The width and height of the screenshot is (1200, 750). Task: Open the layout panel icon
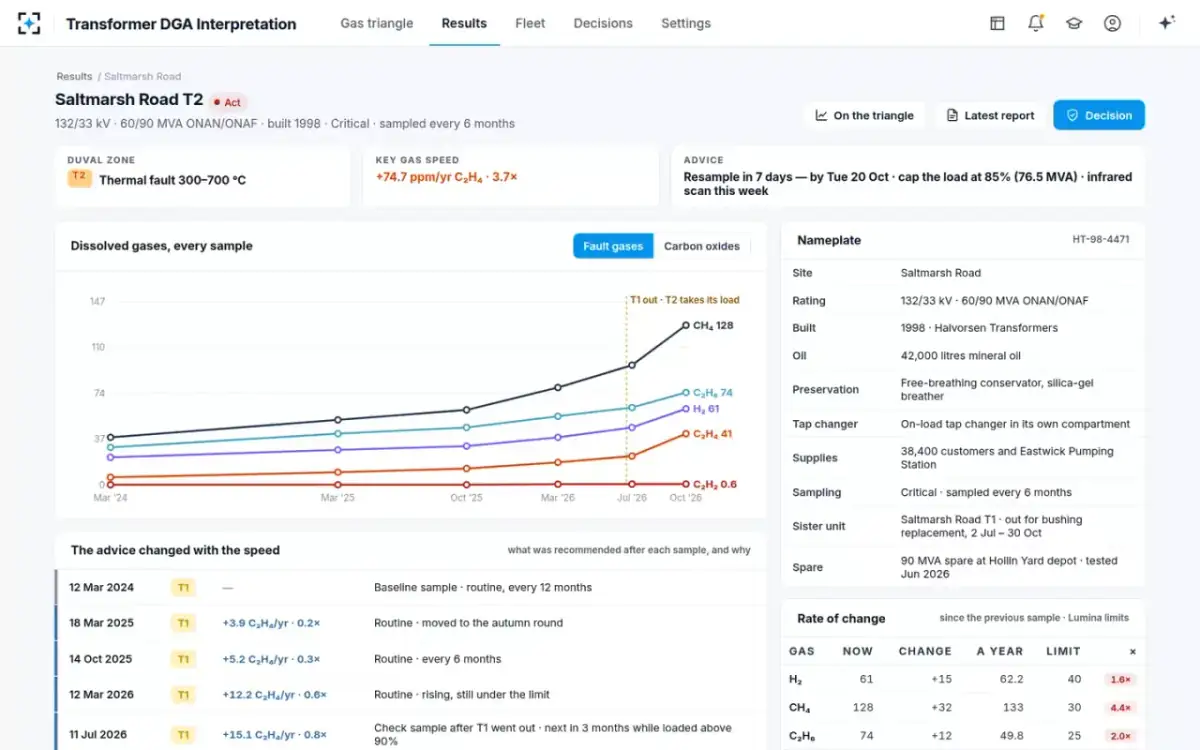(997, 23)
